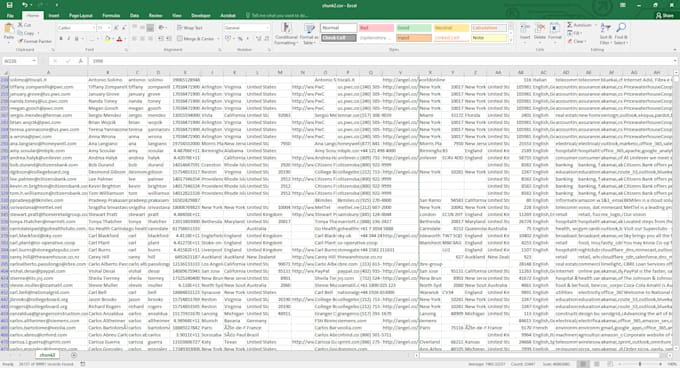680x368 pixels.
Task: Switch to the Formulas tab
Action: (111, 15)
